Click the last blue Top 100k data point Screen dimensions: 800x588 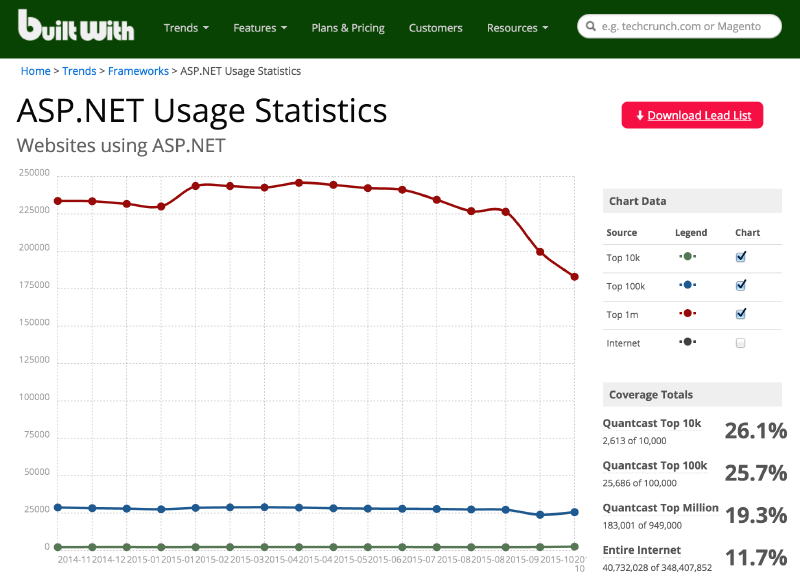[574, 512]
